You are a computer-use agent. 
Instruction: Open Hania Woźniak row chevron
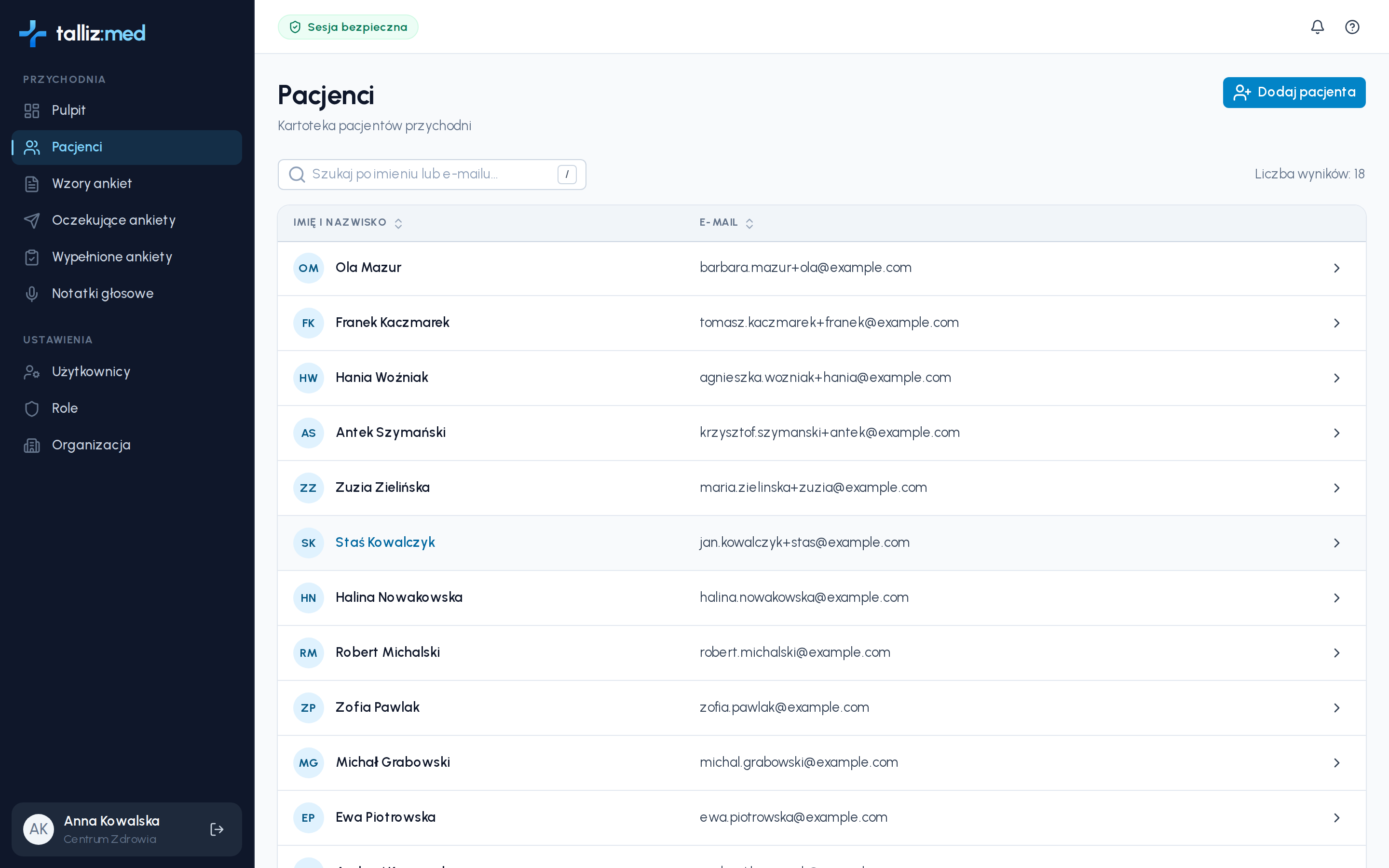click(x=1337, y=379)
